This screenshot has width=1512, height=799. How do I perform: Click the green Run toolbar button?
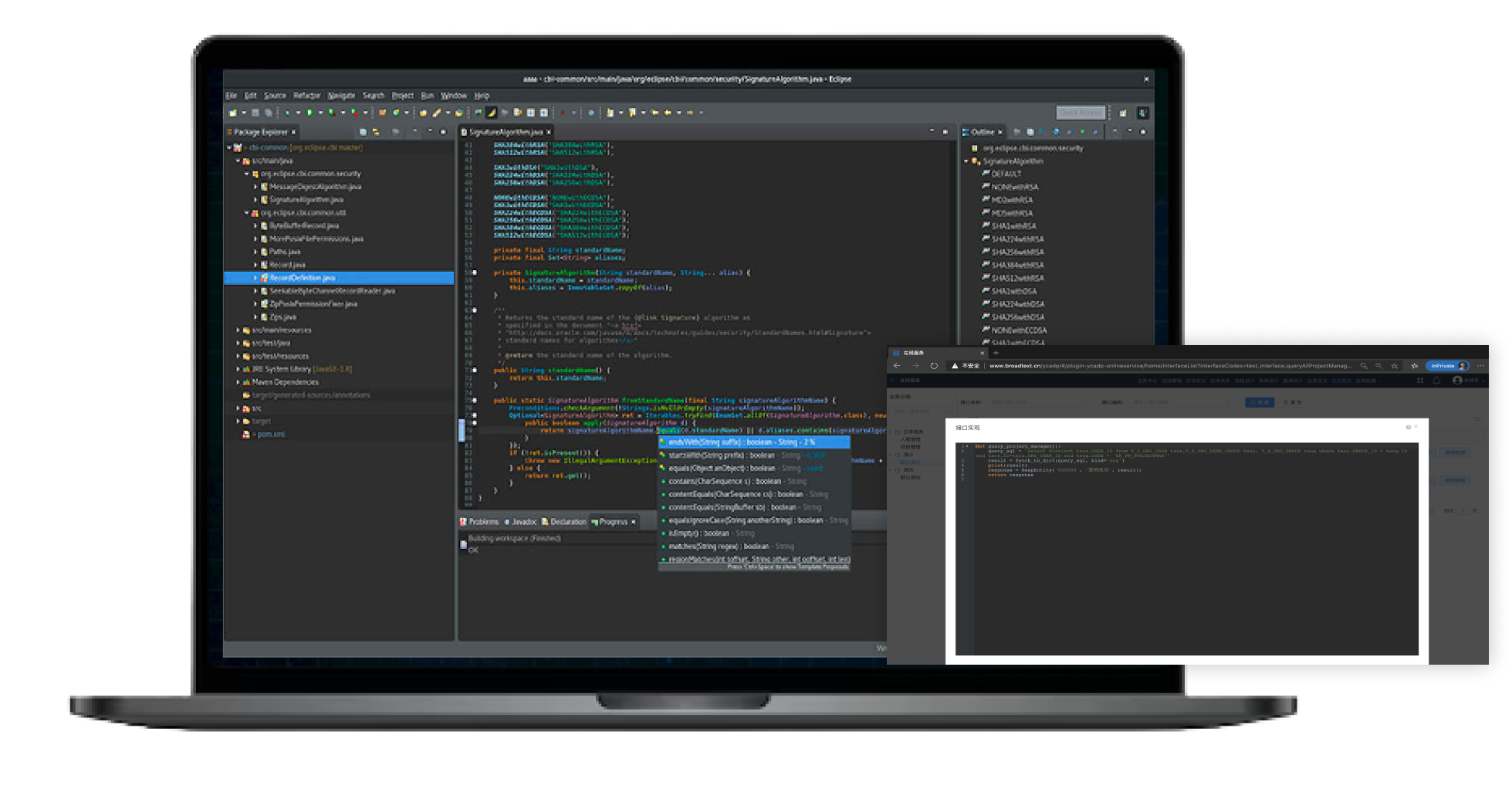[310, 113]
